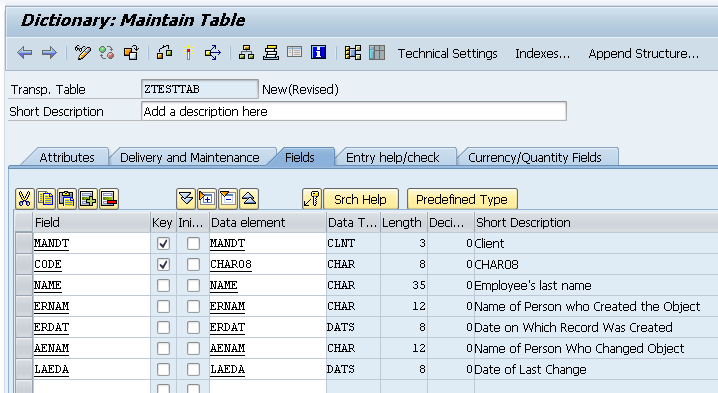This screenshot has height=393, width=718.
Task: Cut the row with the scissors icon
Action: [24, 199]
